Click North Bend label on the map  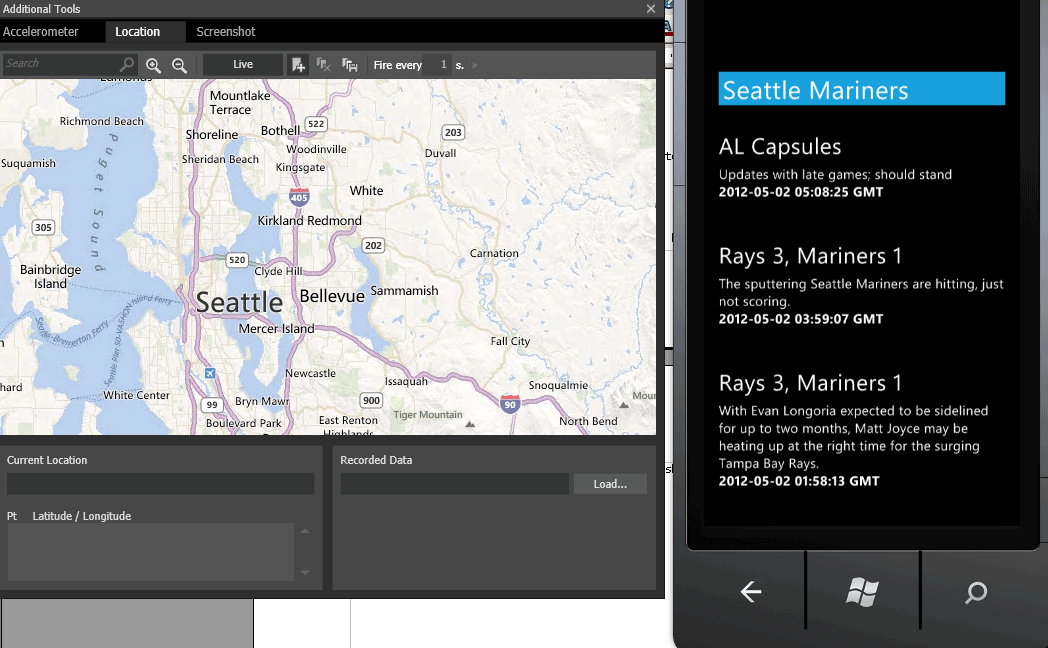pos(588,421)
